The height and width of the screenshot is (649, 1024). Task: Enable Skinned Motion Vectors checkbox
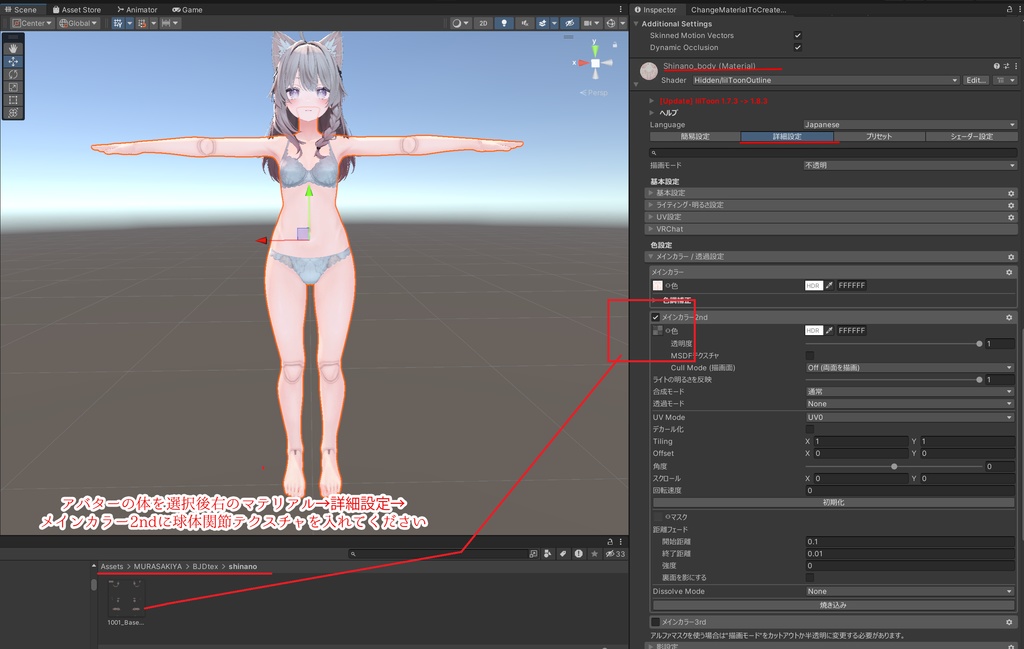795,34
